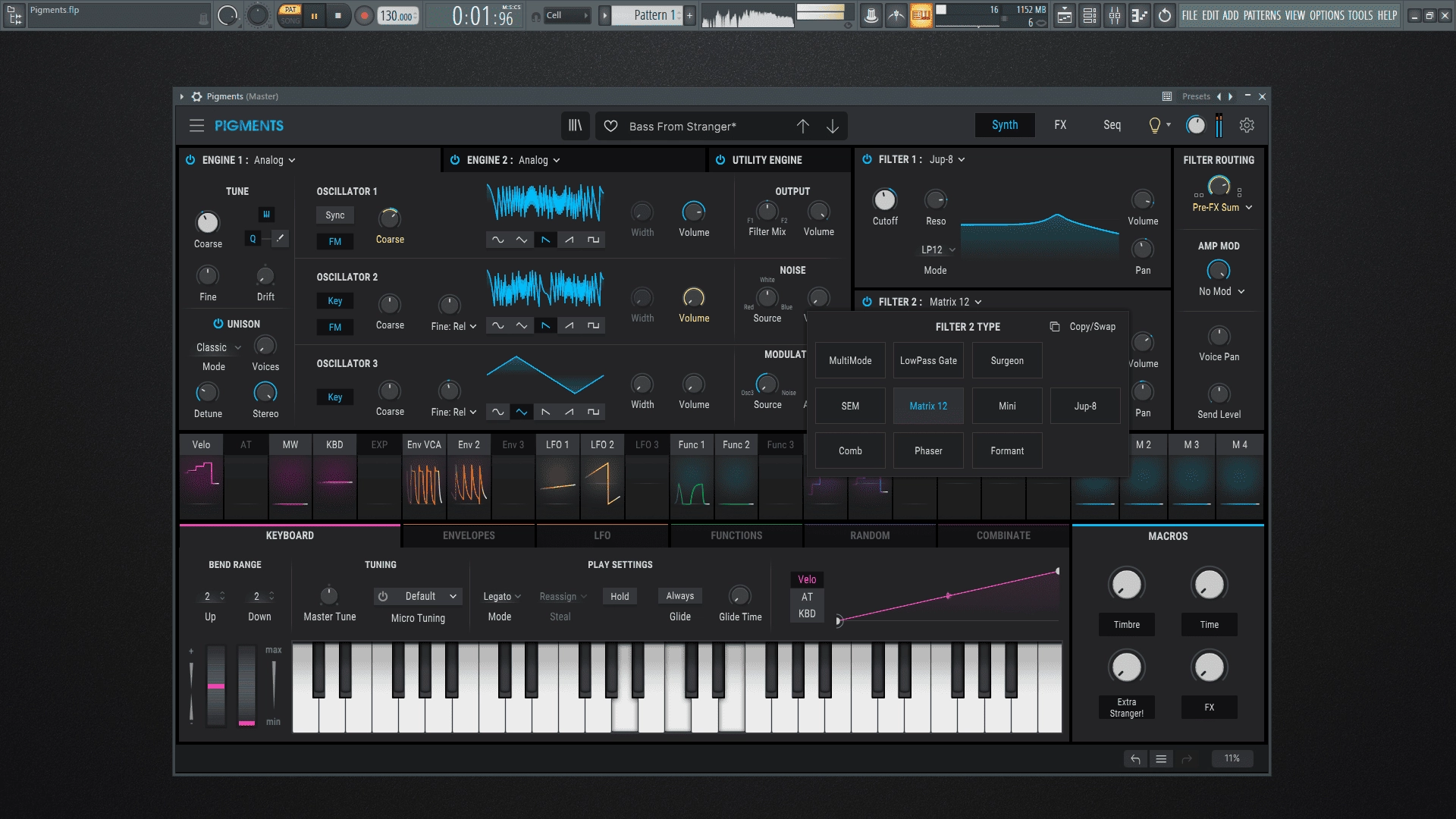The image size is (1456, 819).
Task: Adjust Filter 1 Cutoff knob
Action: click(885, 200)
